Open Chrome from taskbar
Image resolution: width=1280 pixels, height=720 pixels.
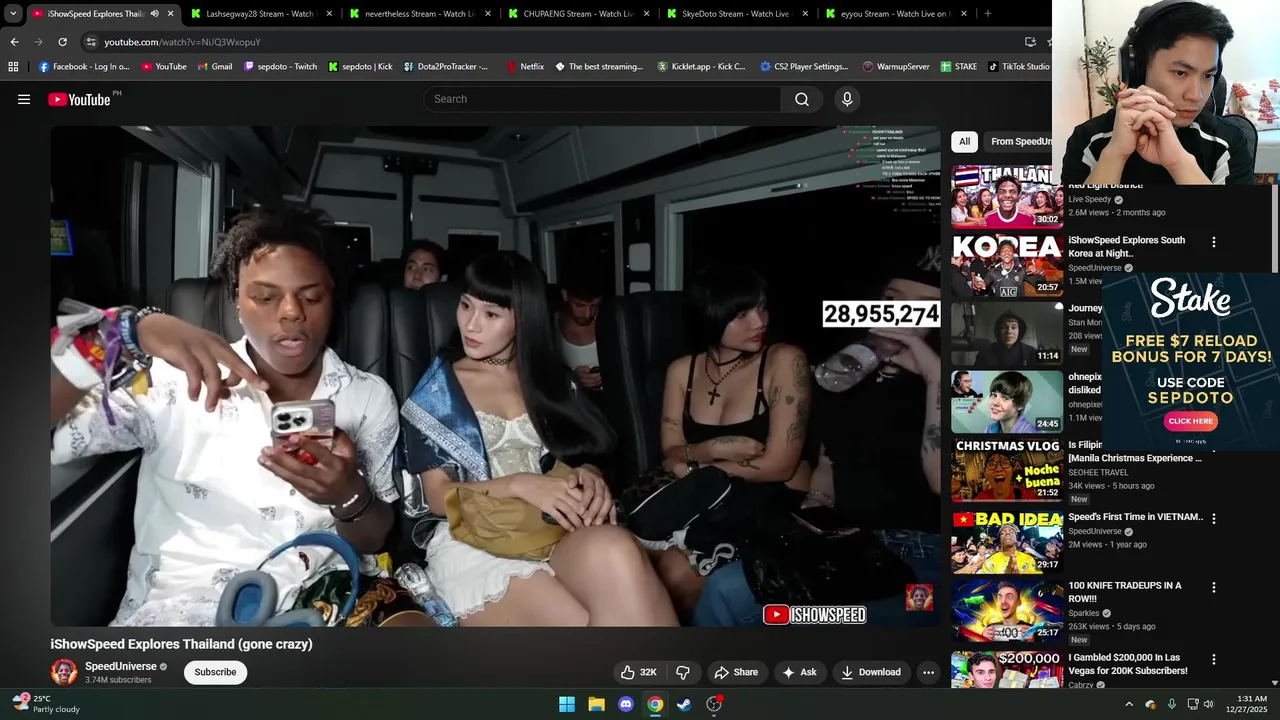point(654,704)
